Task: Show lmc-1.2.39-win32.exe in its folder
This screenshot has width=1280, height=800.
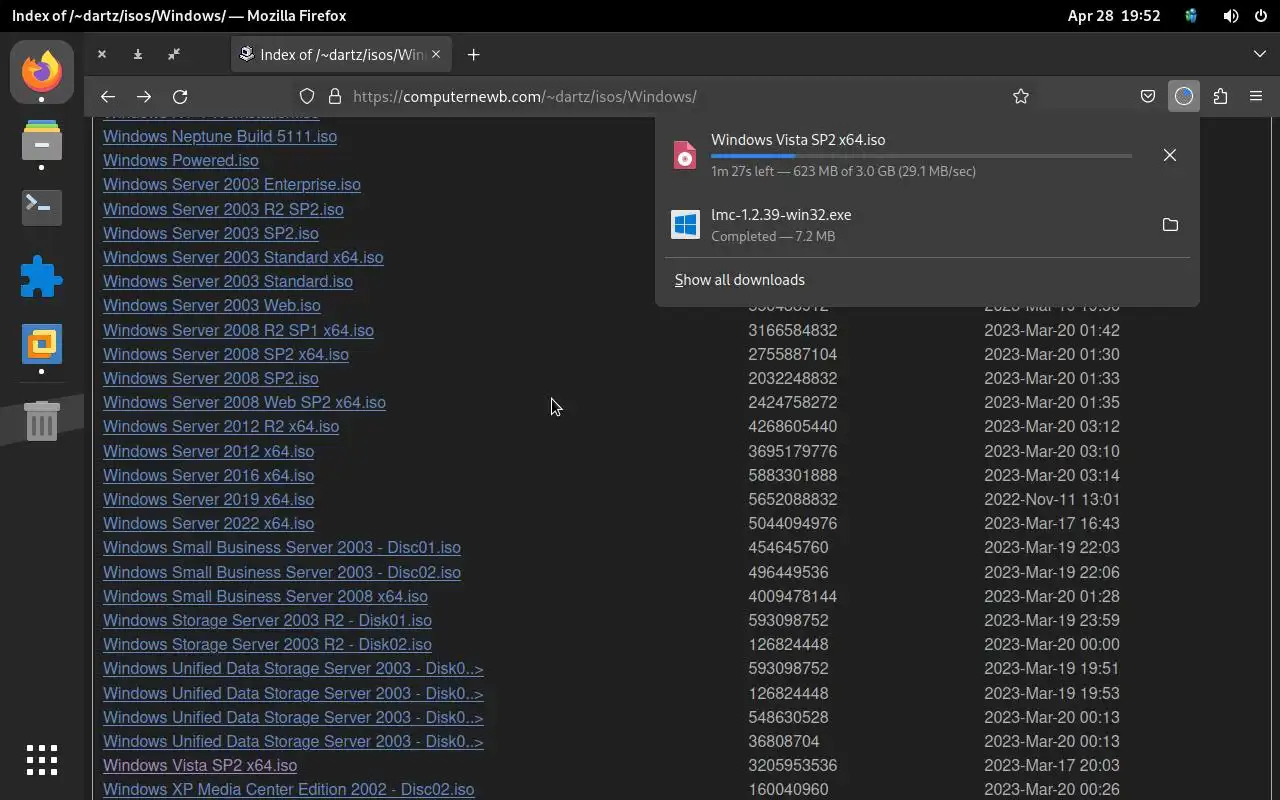Action: [x=1170, y=225]
